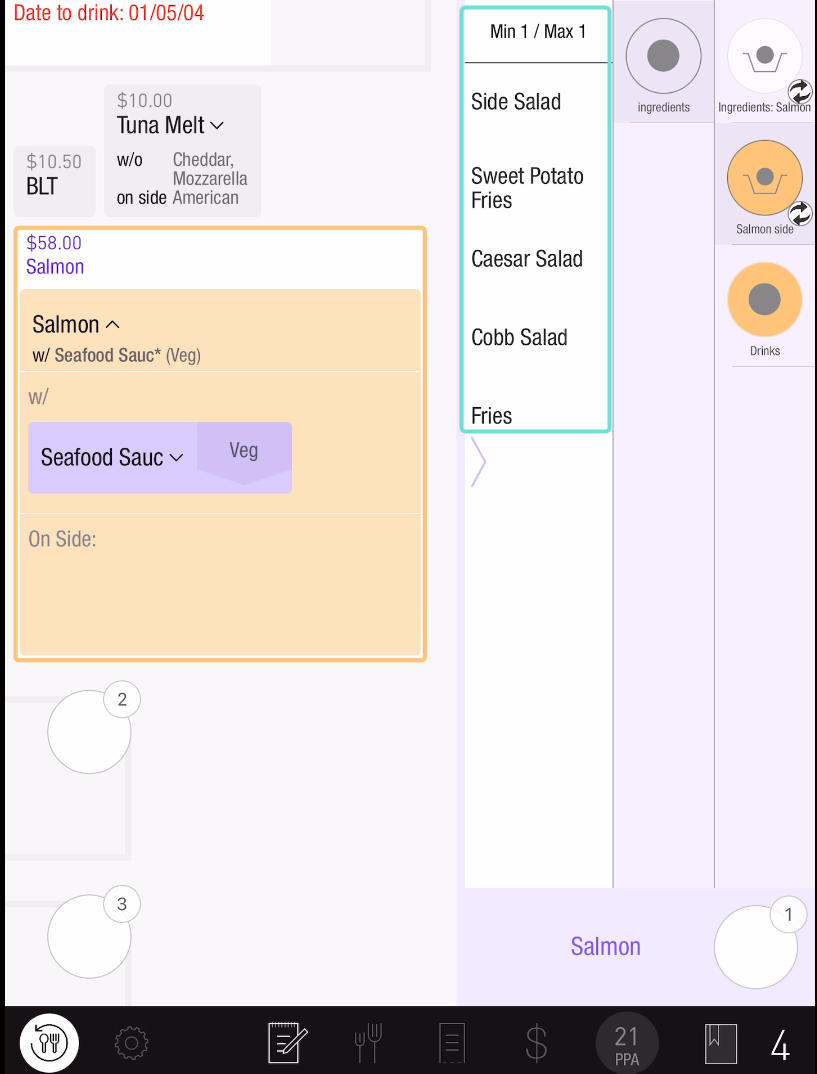Open the order notes pencil icon
The width and height of the screenshot is (817, 1074).
click(x=287, y=1044)
